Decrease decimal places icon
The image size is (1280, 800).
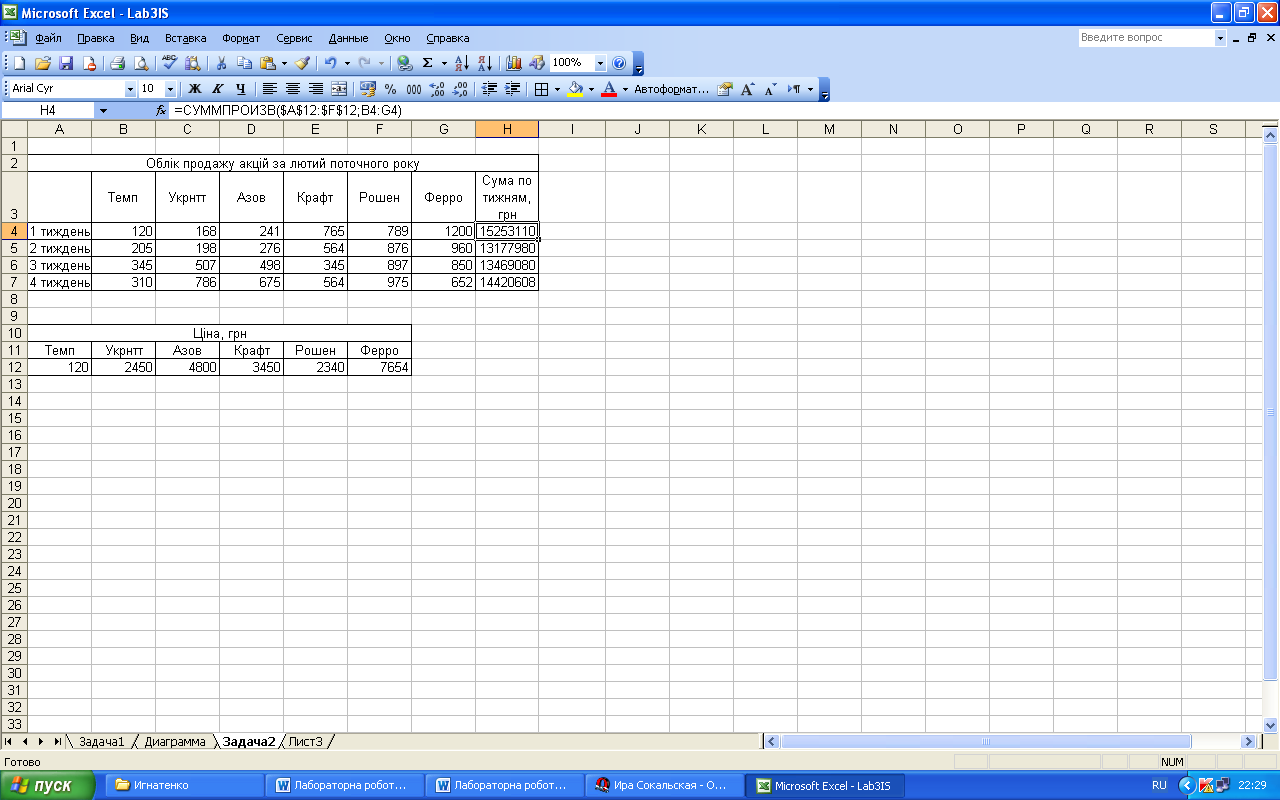point(460,89)
